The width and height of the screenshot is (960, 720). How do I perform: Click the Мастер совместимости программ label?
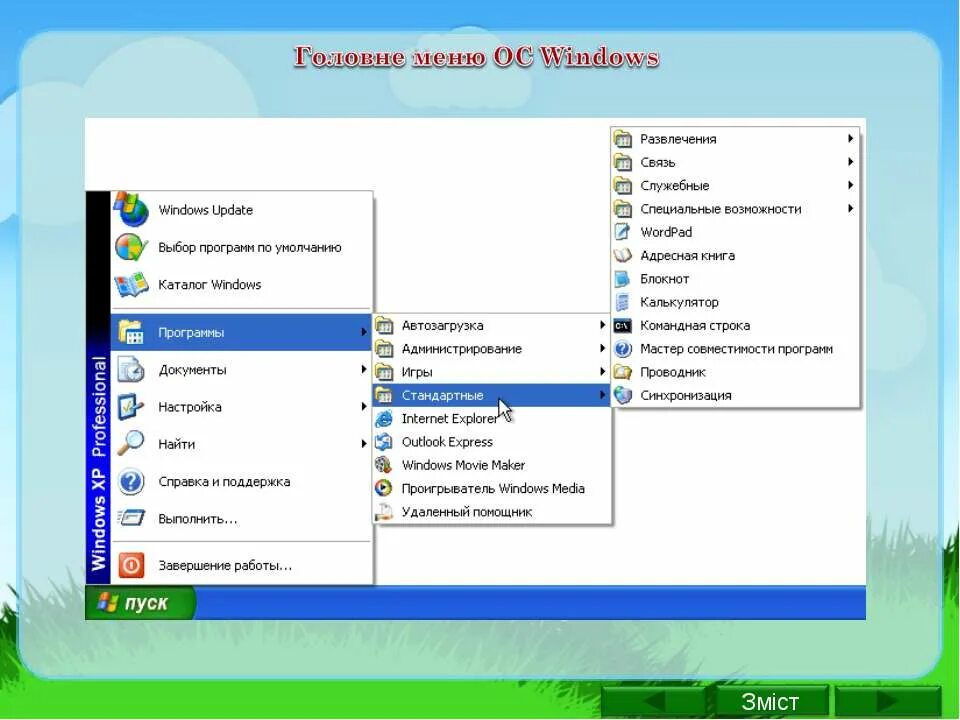(737, 349)
